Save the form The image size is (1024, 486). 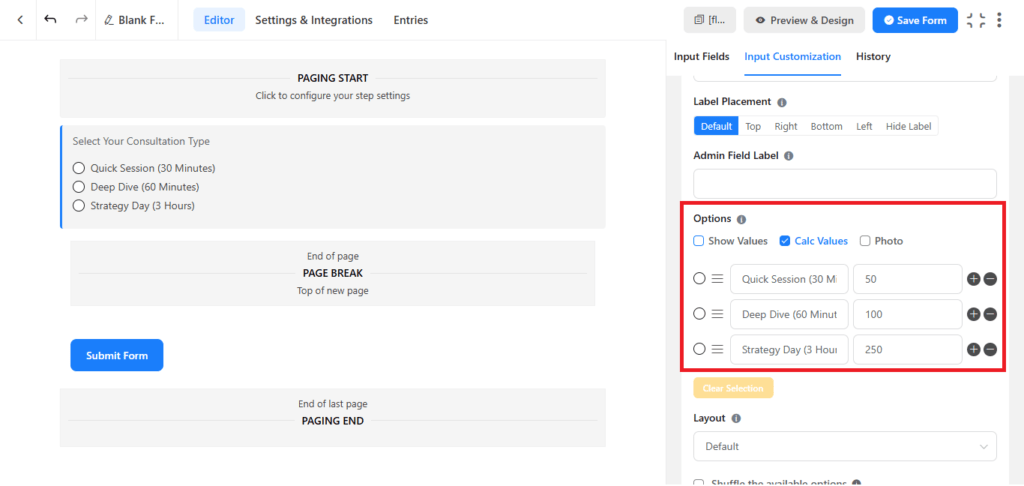click(x=915, y=20)
